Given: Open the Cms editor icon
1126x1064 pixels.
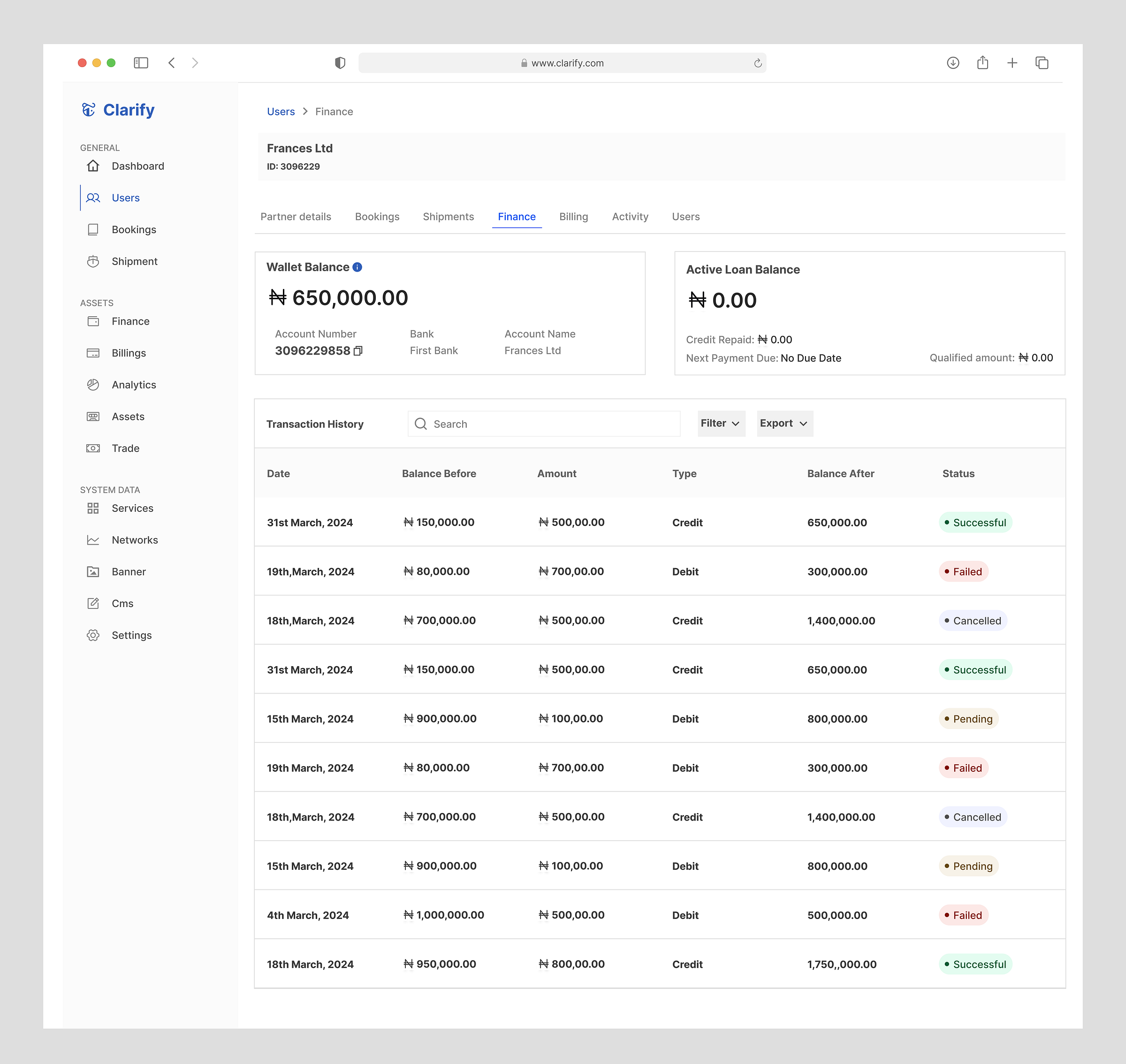Looking at the screenshot, I should 93,603.
